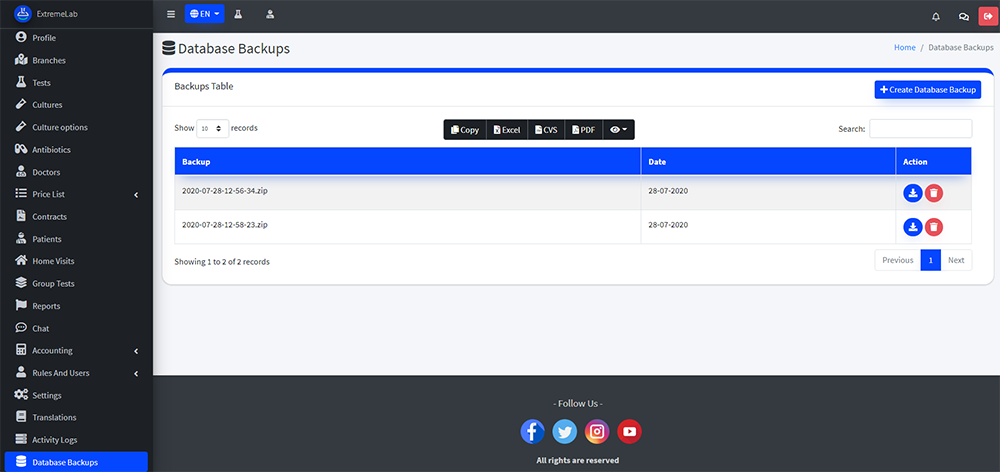The image size is (1000, 472).
Task: Delete the 2020-07-28-12-58-23.zip backup
Action: tap(933, 227)
